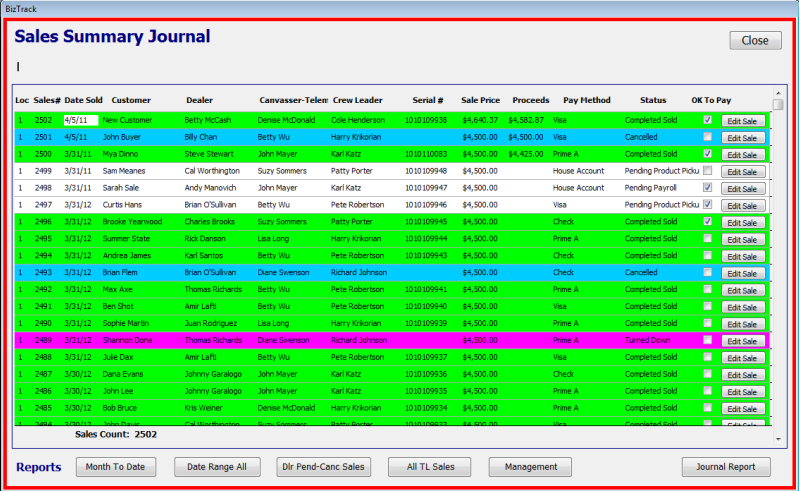Click the vertical scrollbar thumb
The image size is (800, 491).
778,104
